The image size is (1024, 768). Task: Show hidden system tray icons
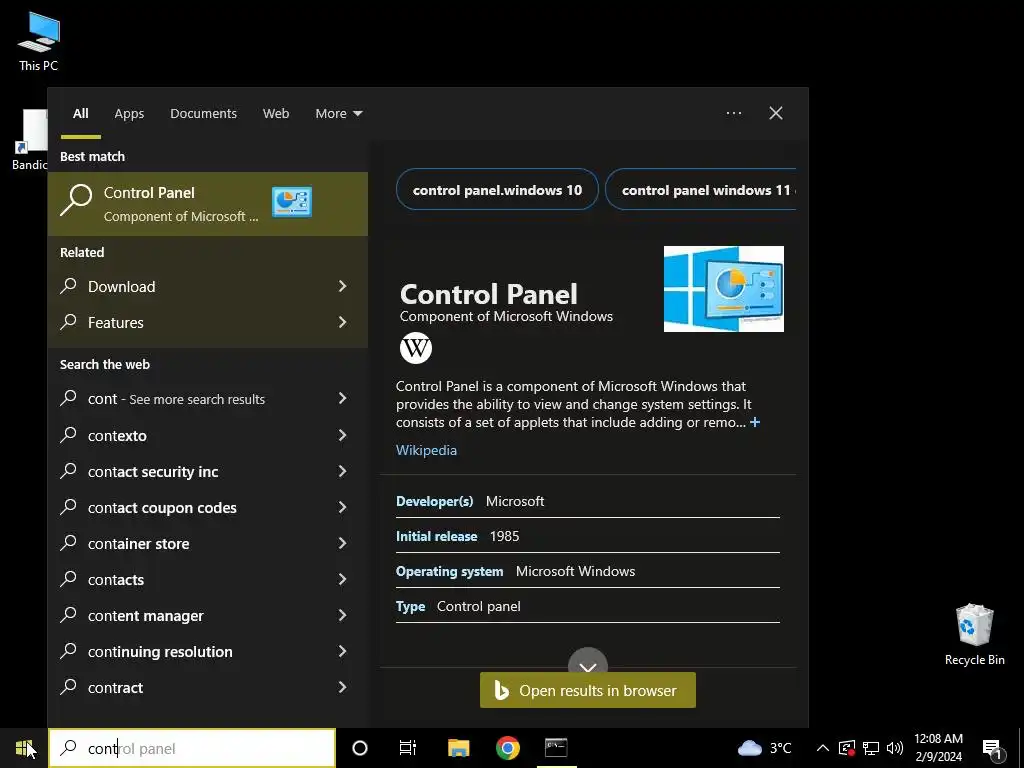823,748
